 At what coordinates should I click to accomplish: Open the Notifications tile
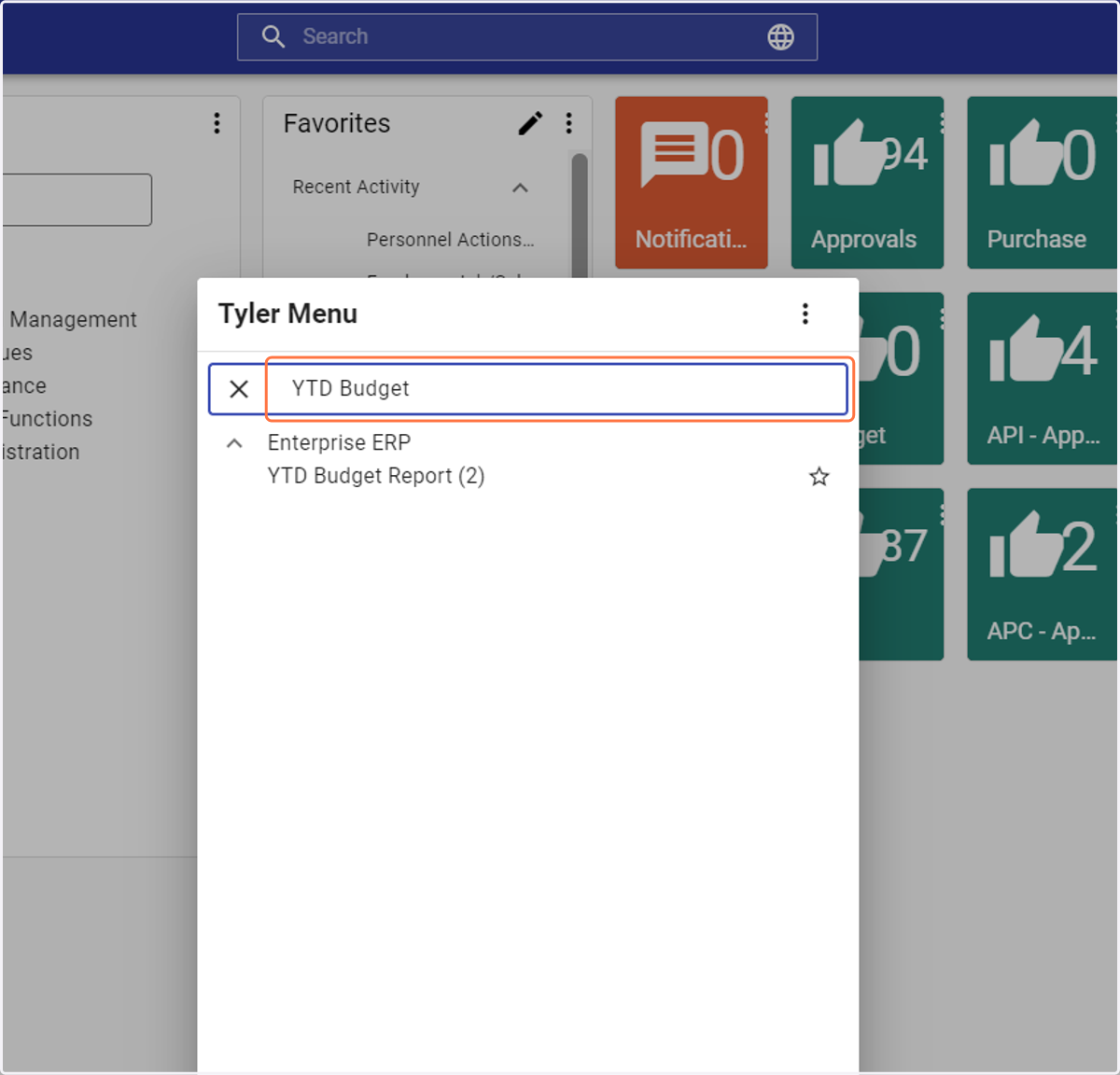[x=692, y=183]
